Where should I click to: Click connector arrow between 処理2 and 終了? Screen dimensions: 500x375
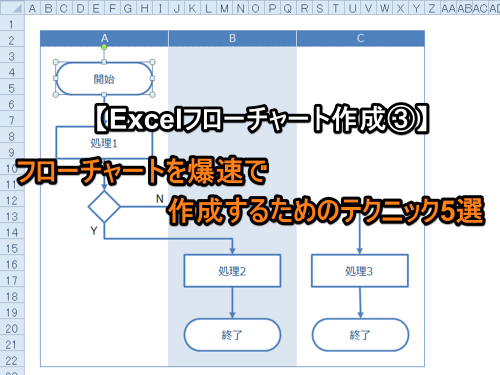click(232, 303)
